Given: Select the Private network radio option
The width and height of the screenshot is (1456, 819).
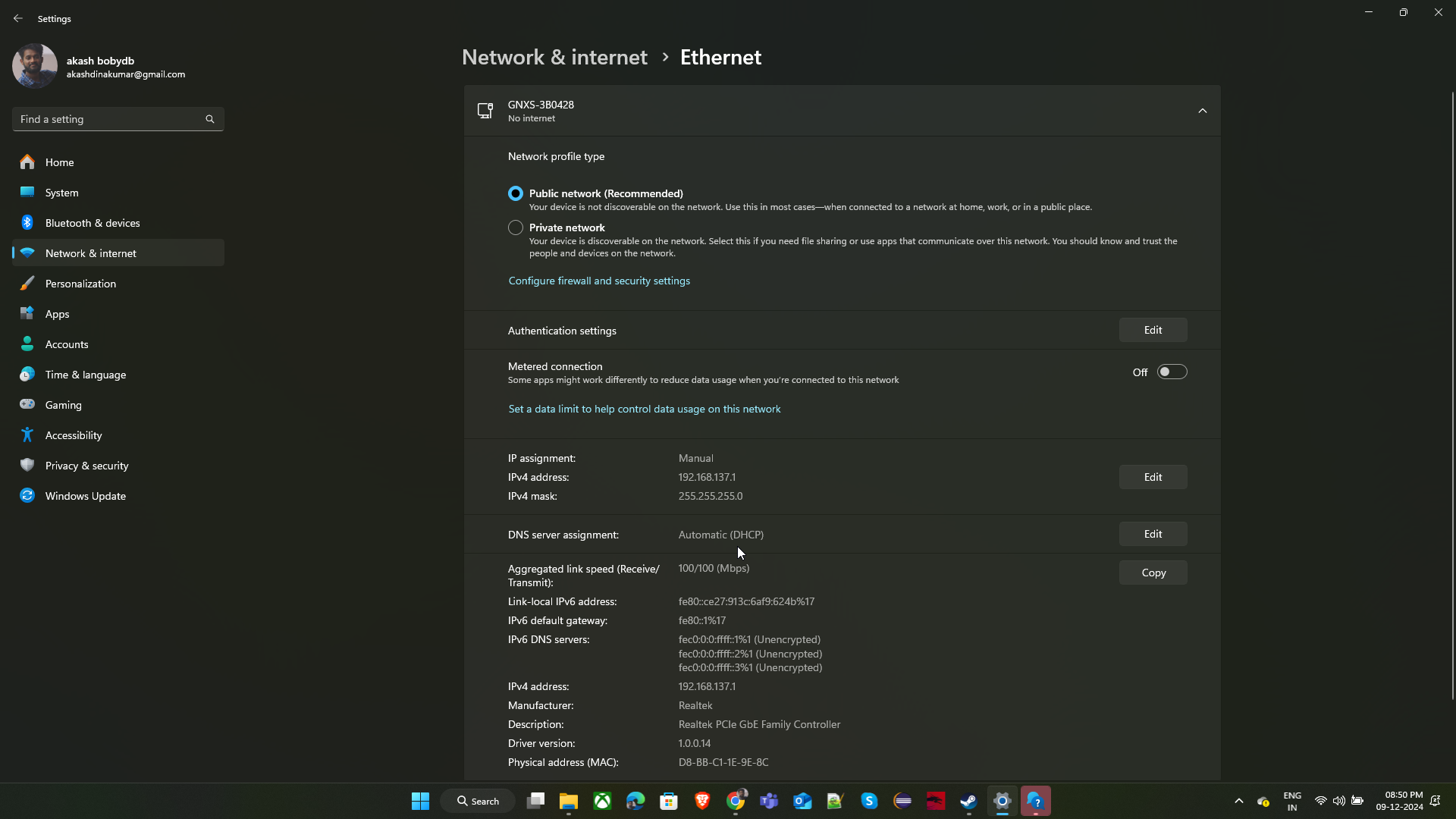Looking at the screenshot, I should point(516,227).
